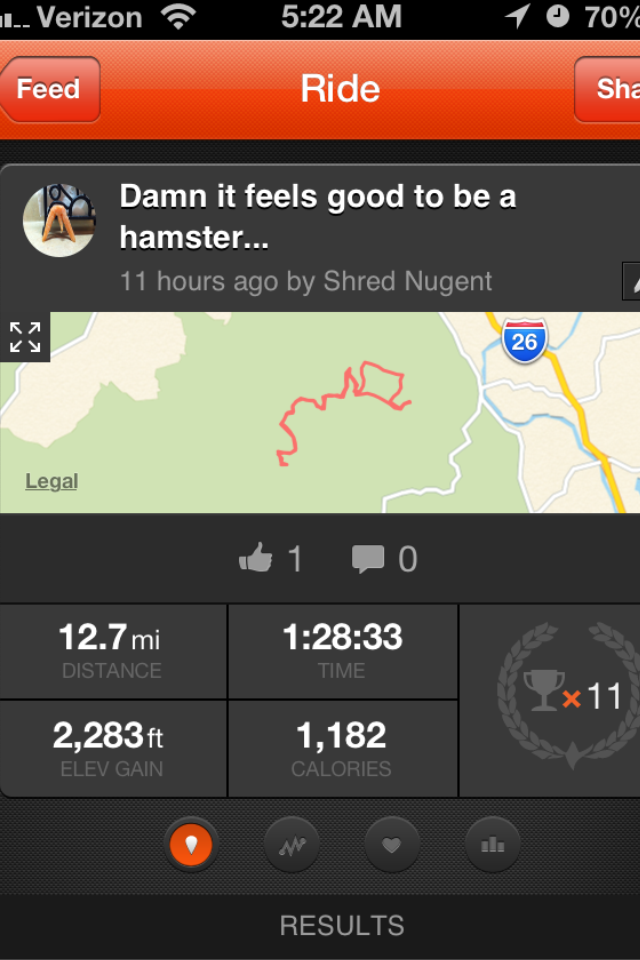Image resolution: width=640 pixels, height=960 pixels.
Task: Tap the Feed back button
Action: pos(50,89)
